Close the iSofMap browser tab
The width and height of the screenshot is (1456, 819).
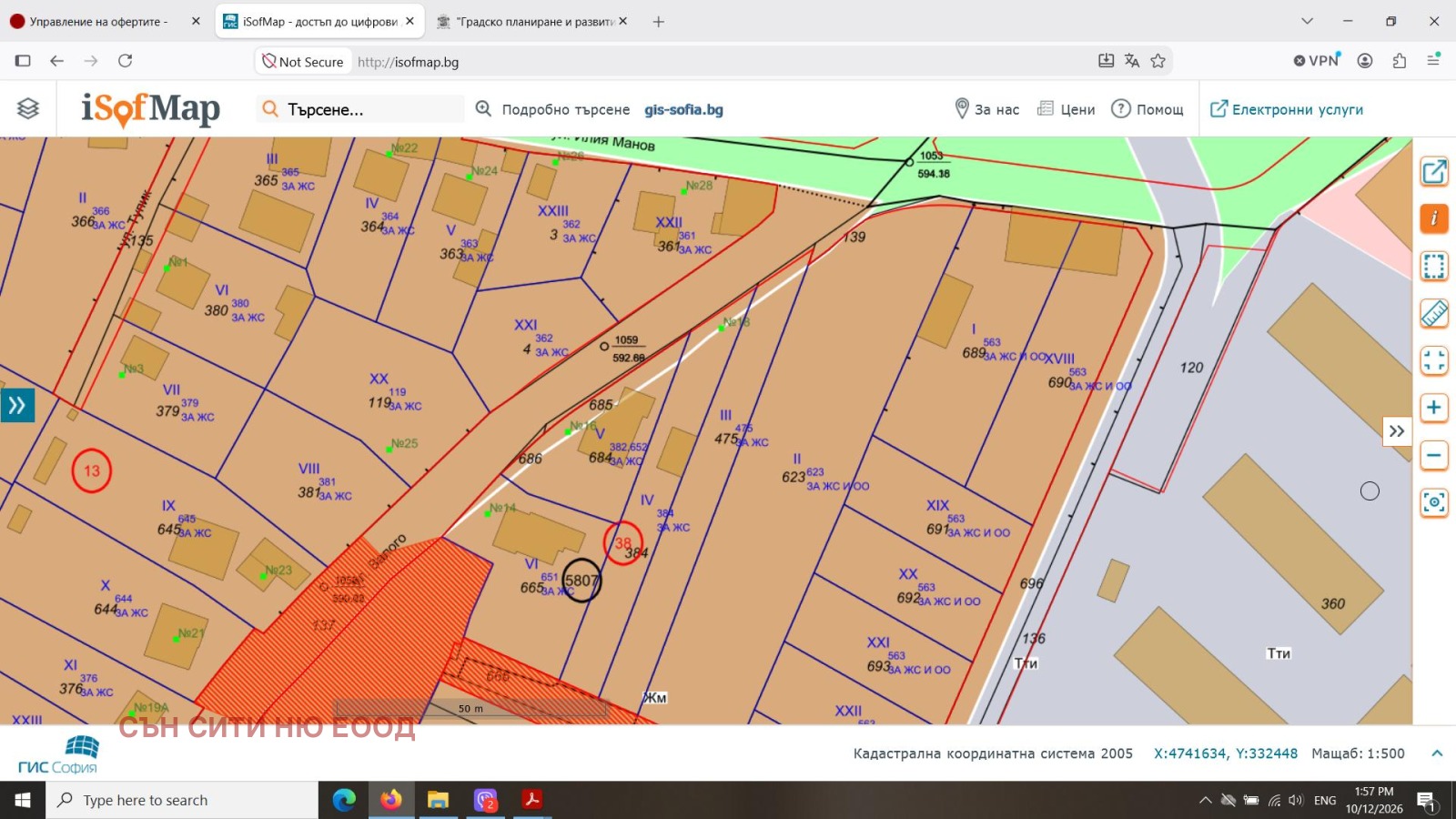(x=409, y=21)
